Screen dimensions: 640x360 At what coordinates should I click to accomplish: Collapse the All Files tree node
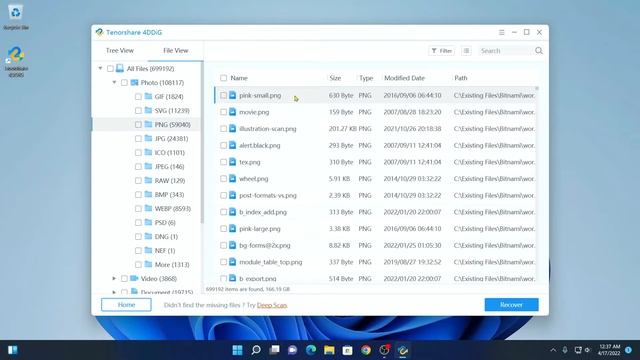pos(100,68)
